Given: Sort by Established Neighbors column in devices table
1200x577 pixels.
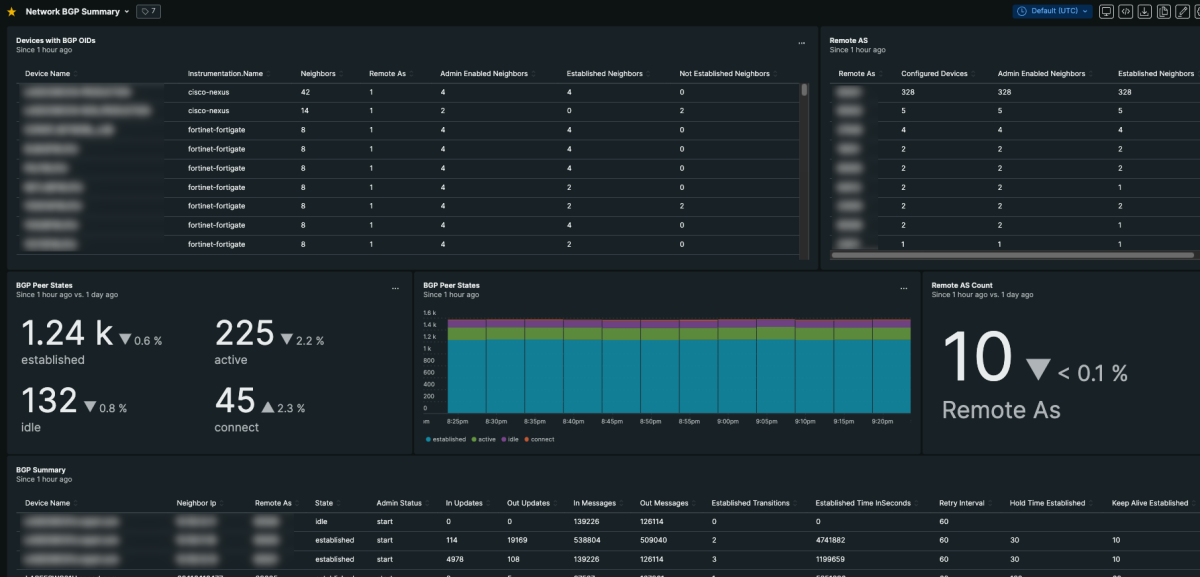Looking at the screenshot, I should (x=604, y=74).
